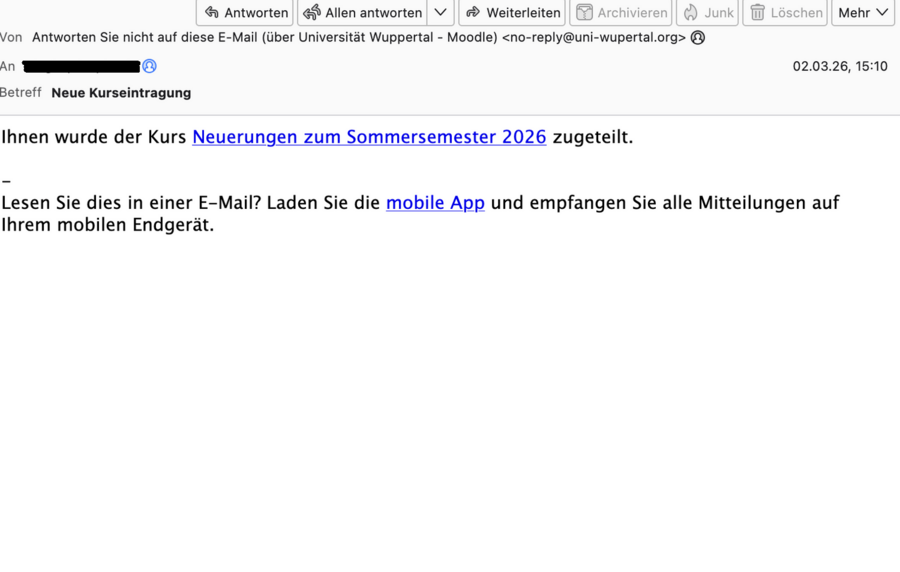Click the Betreff field label
Viewport: 900px width, 572px height.
(21, 93)
